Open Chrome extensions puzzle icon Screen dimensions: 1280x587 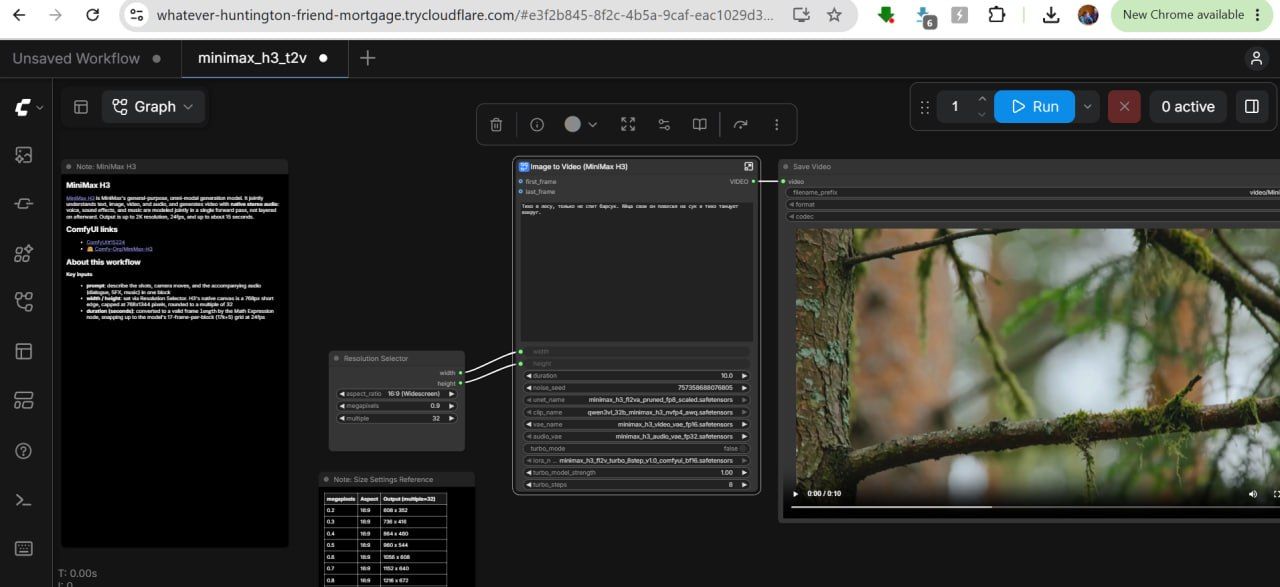click(x=997, y=15)
